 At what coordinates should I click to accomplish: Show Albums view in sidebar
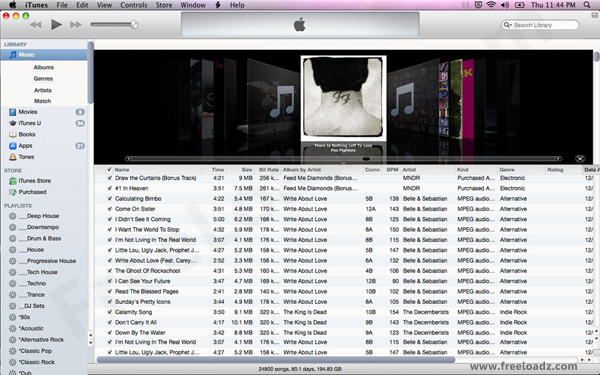point(44,67)
